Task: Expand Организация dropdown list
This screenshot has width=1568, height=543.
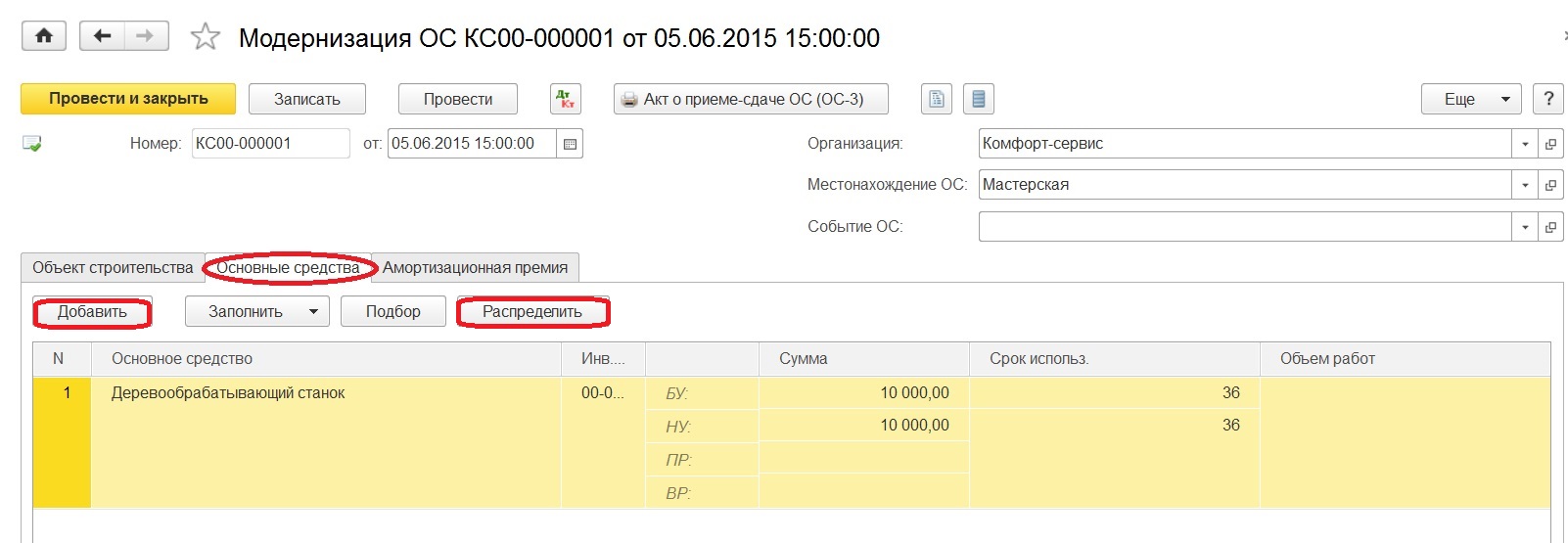Action: 1525,144
